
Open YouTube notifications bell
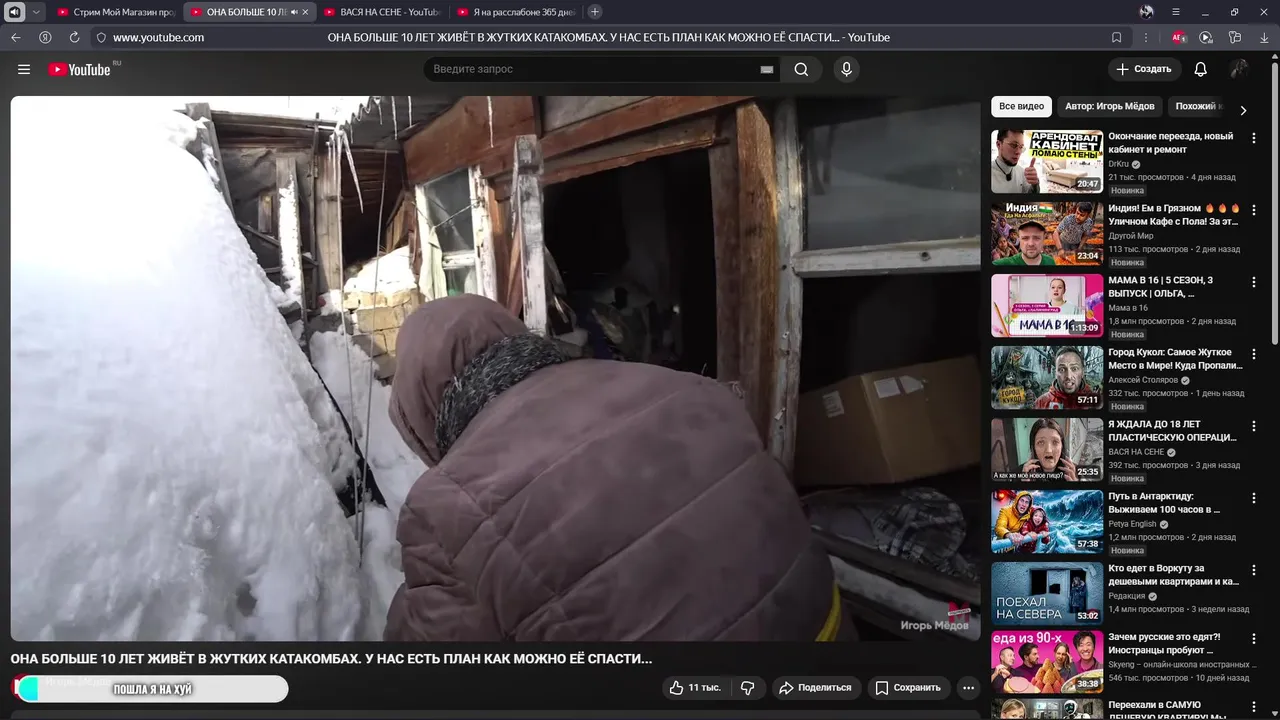1200,69
